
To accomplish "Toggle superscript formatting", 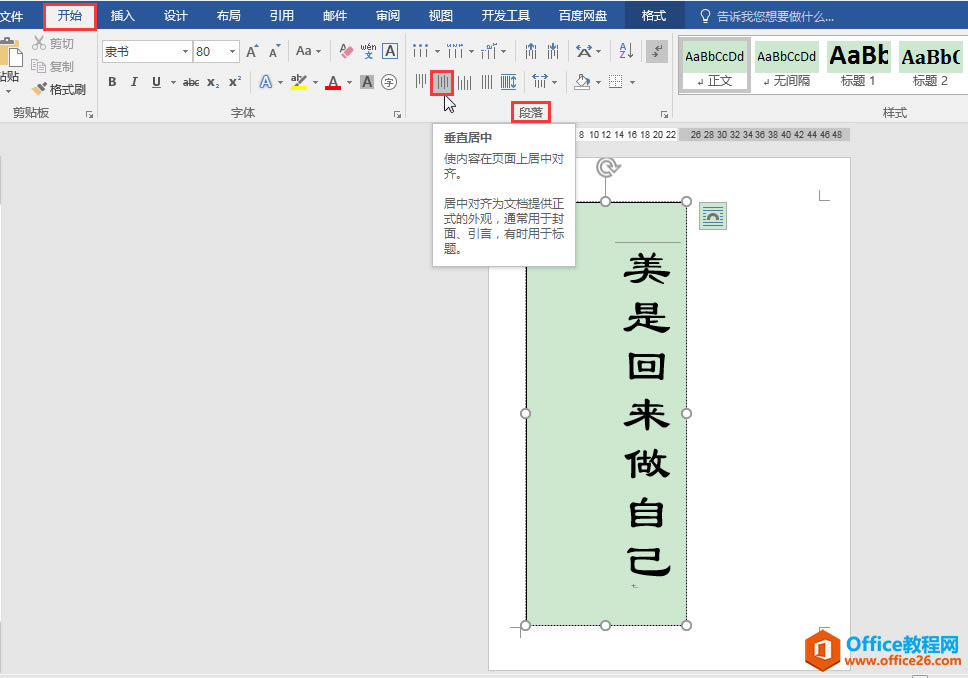I will click(235, 82).
